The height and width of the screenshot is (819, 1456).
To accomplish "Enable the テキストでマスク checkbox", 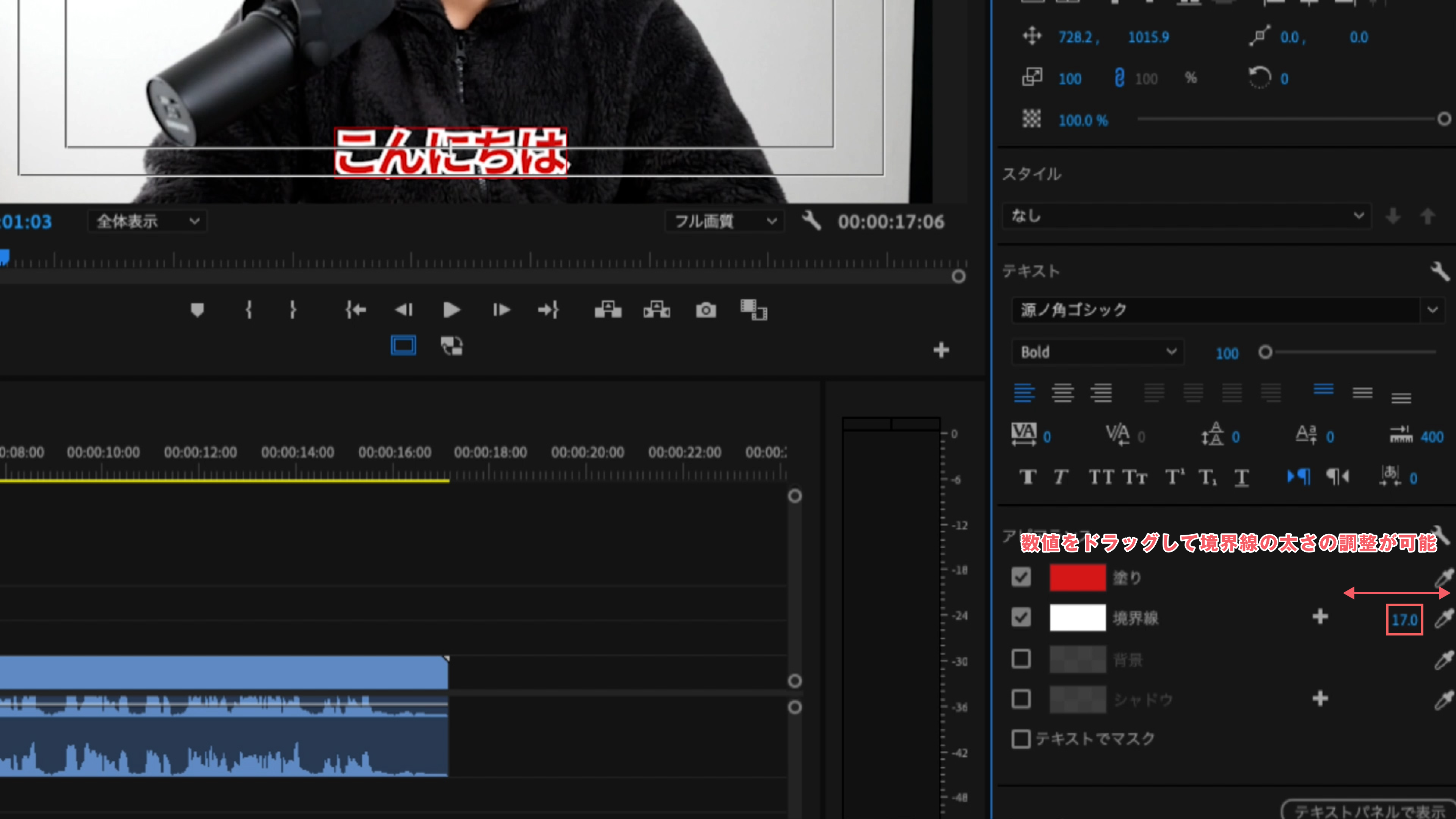I will tap(1021, 739).
